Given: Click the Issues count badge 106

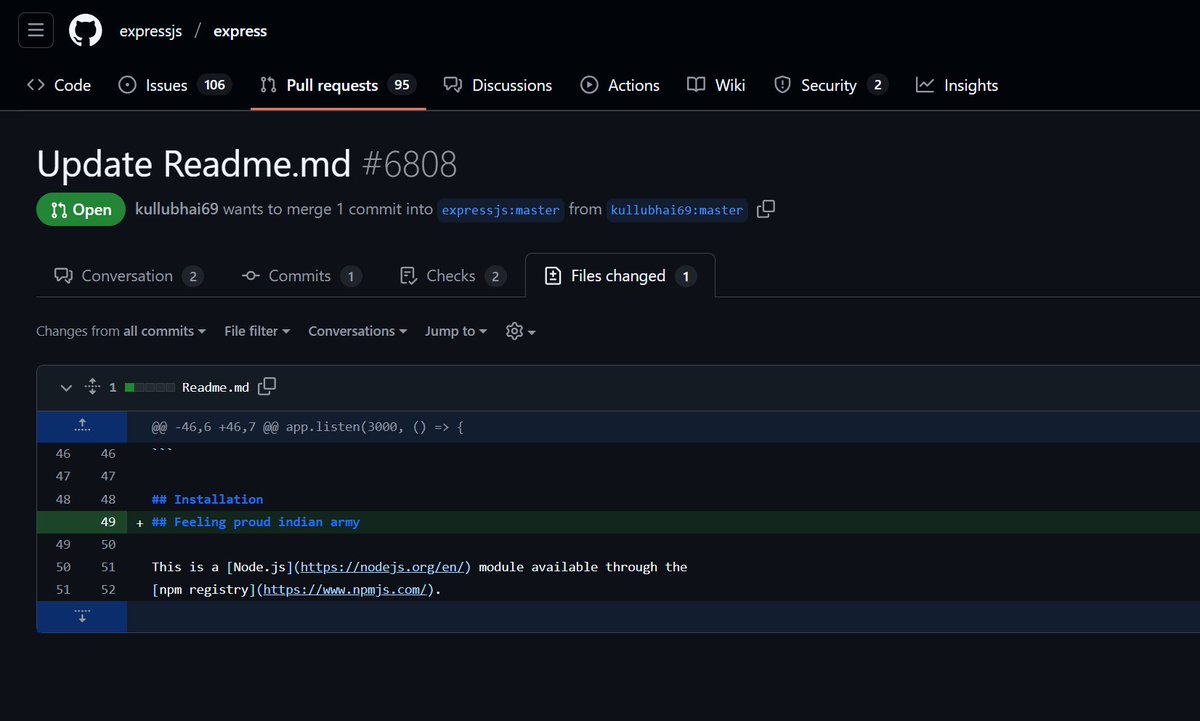Looking at the screenshot, I should [214, 85].
